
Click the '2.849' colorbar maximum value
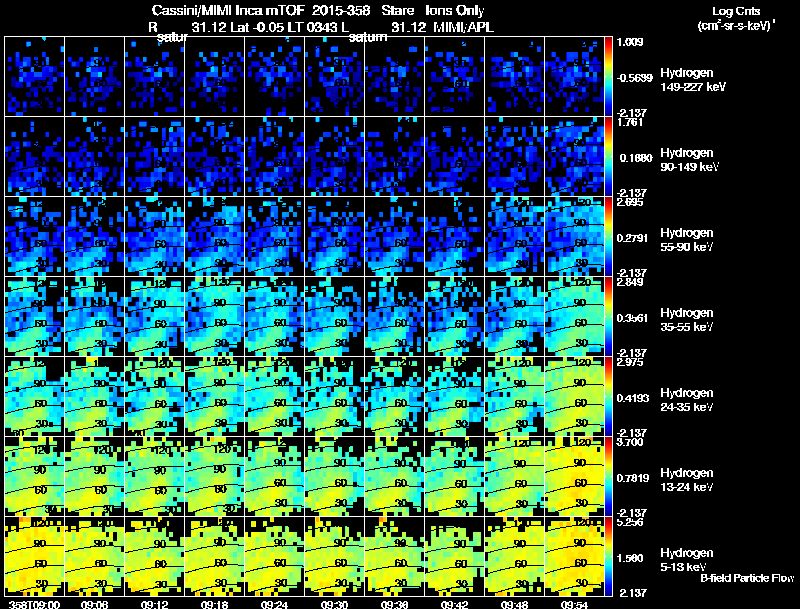630,283
